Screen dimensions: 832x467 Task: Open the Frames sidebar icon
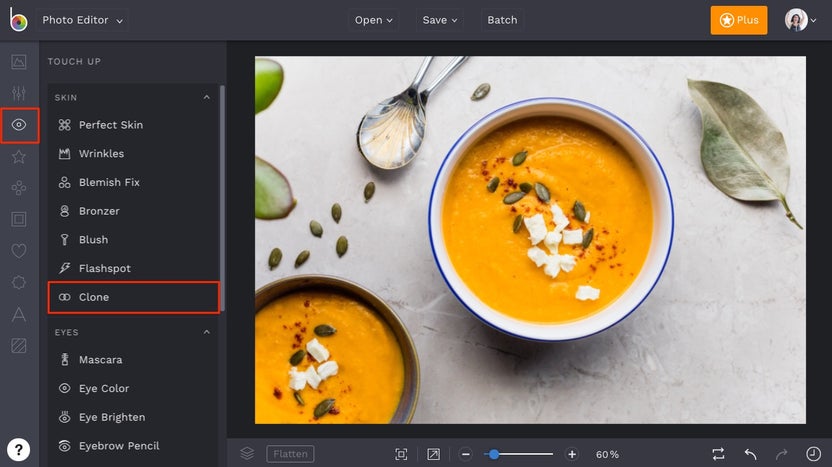[x=19, y=219]
